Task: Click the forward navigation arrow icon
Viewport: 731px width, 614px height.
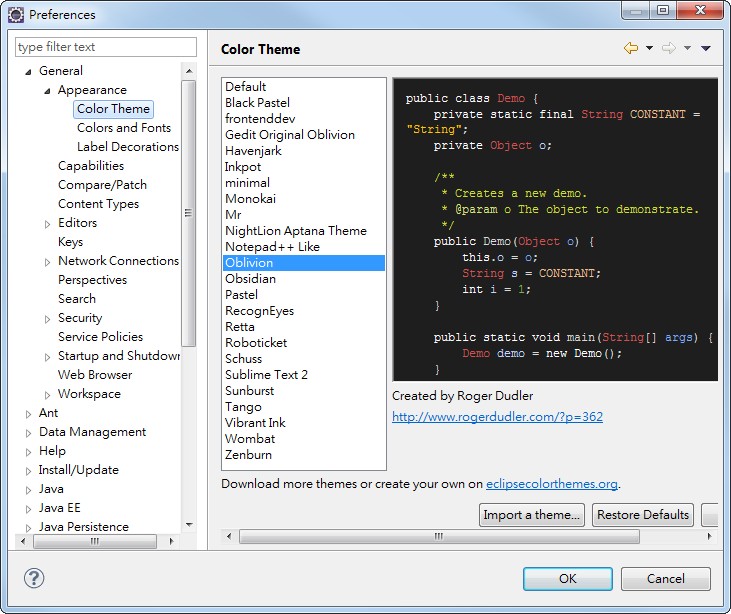Action: [669, 48]
